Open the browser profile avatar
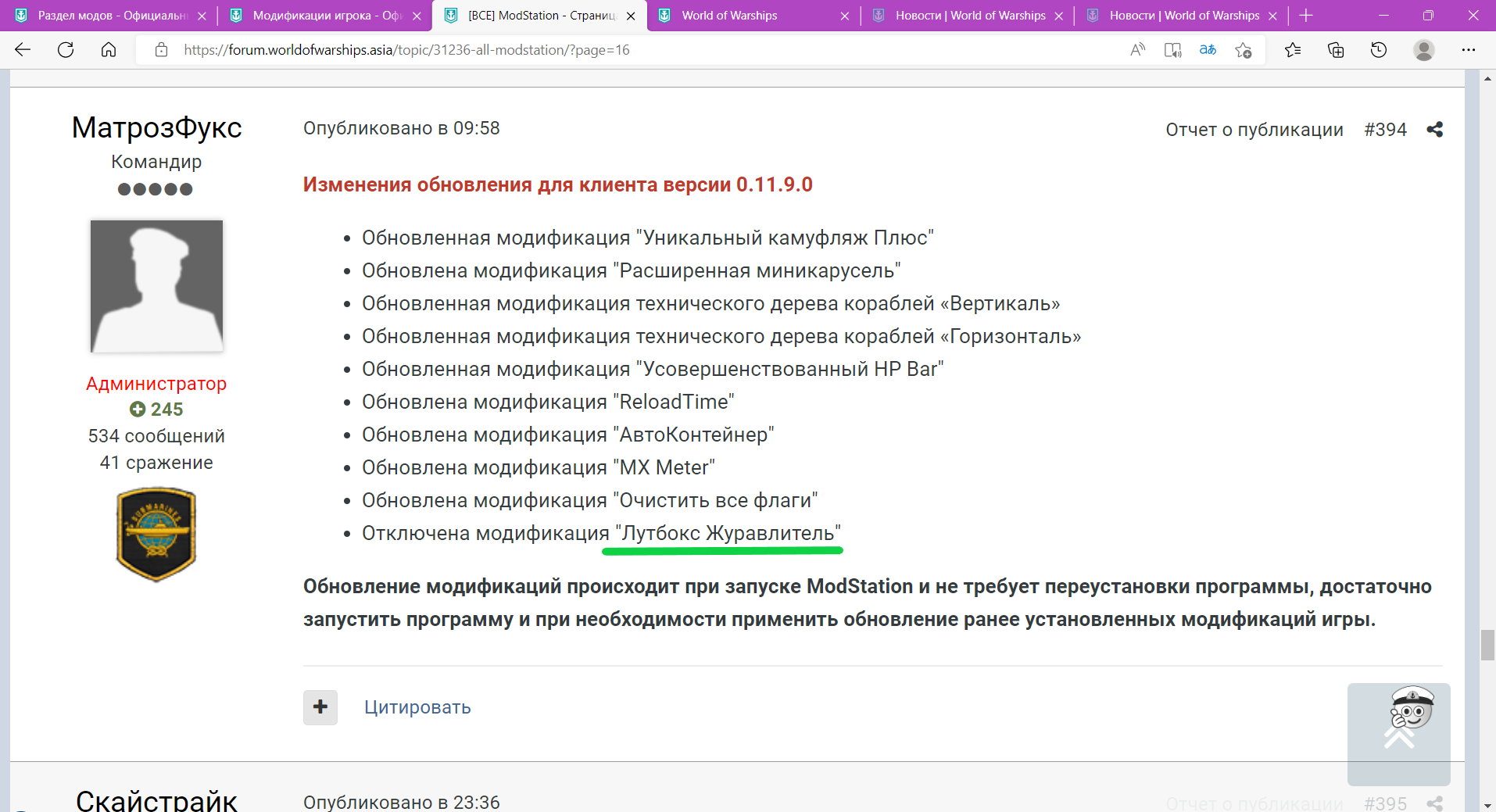Image resolution: width=1496 pixels, height=812 pixels. 1424,50
